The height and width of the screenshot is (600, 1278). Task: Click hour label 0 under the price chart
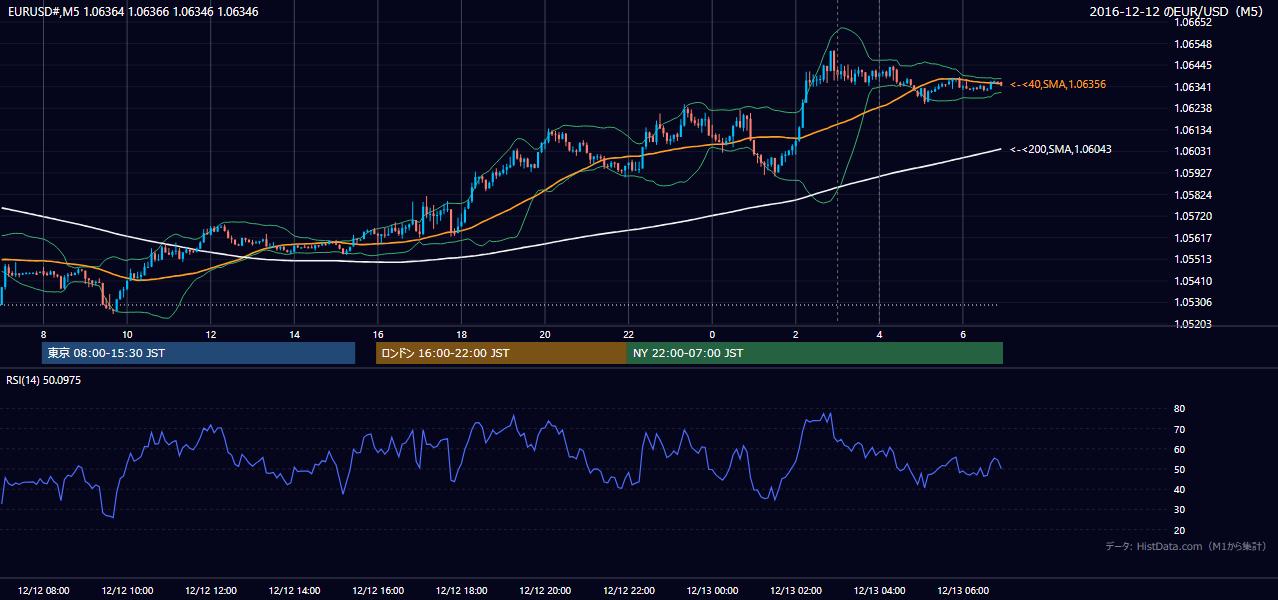click(x=712, y=334)
